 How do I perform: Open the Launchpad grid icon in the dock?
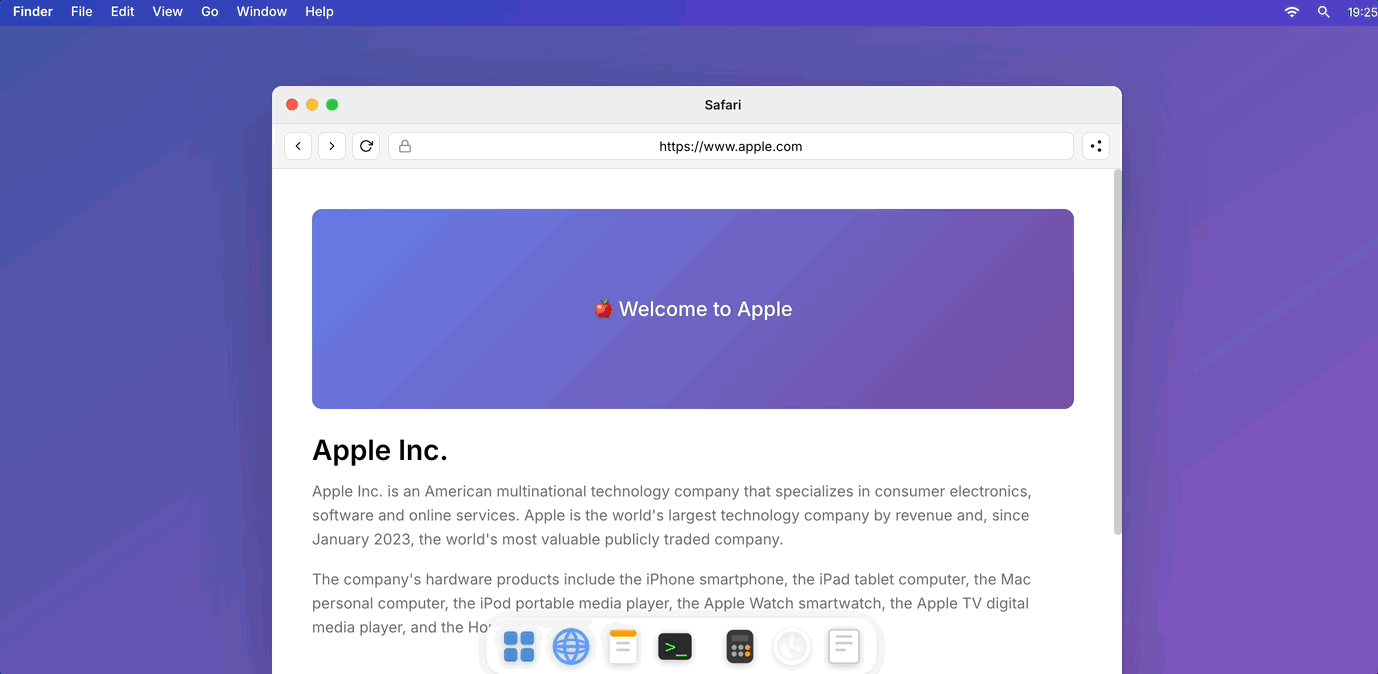coord(519,647)
